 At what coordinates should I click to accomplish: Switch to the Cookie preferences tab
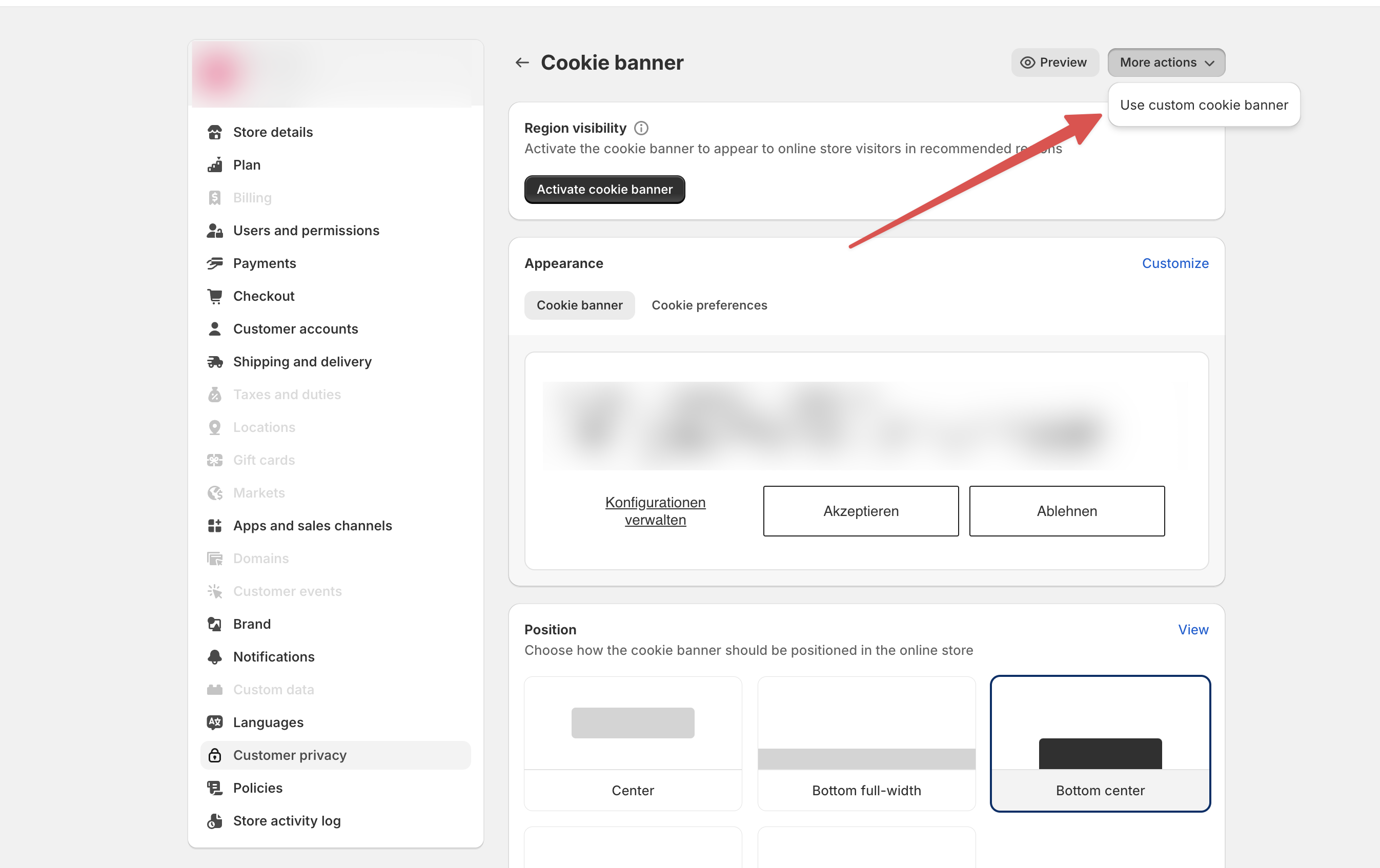709,305
